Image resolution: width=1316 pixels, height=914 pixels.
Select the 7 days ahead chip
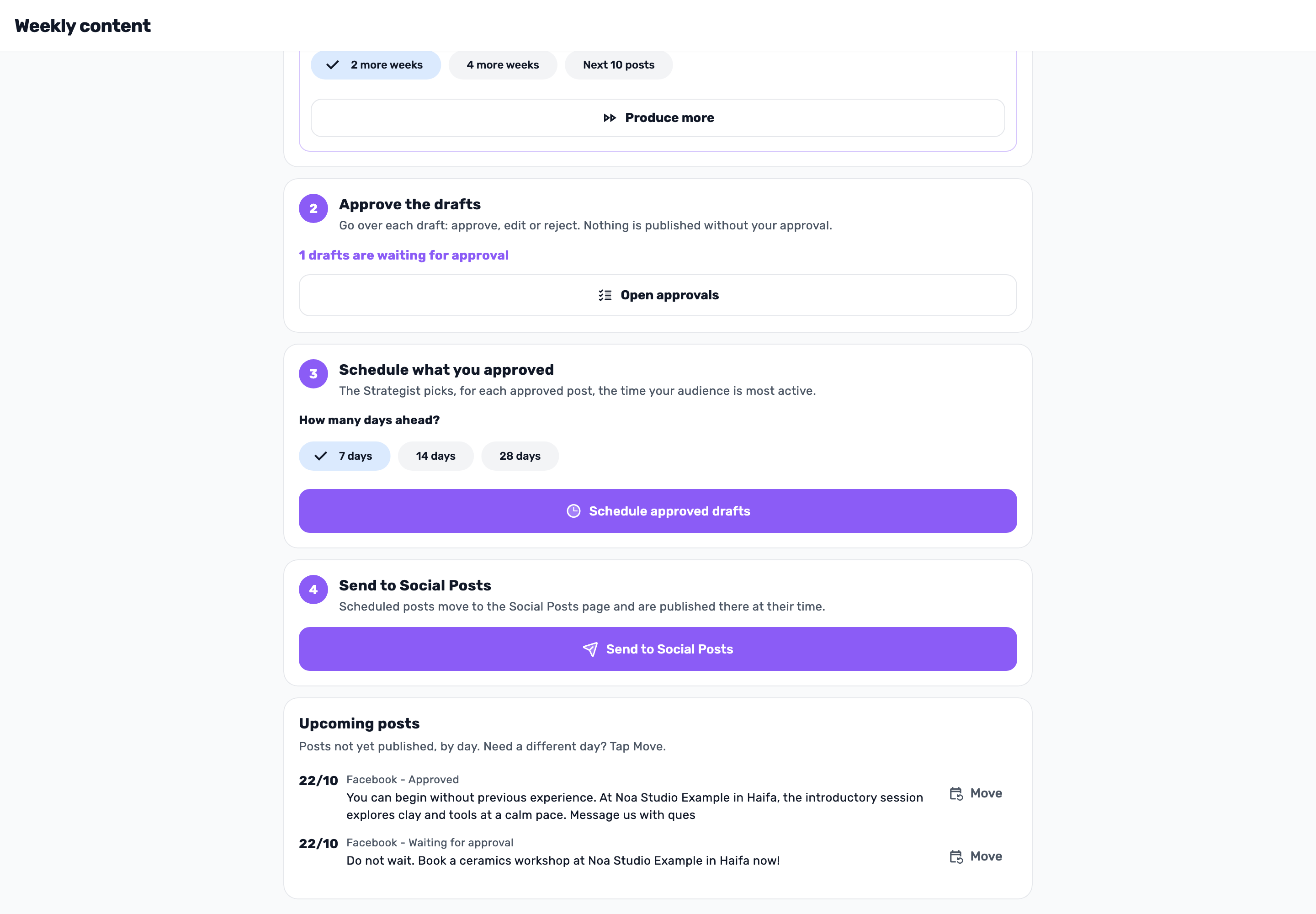(345, 457)
